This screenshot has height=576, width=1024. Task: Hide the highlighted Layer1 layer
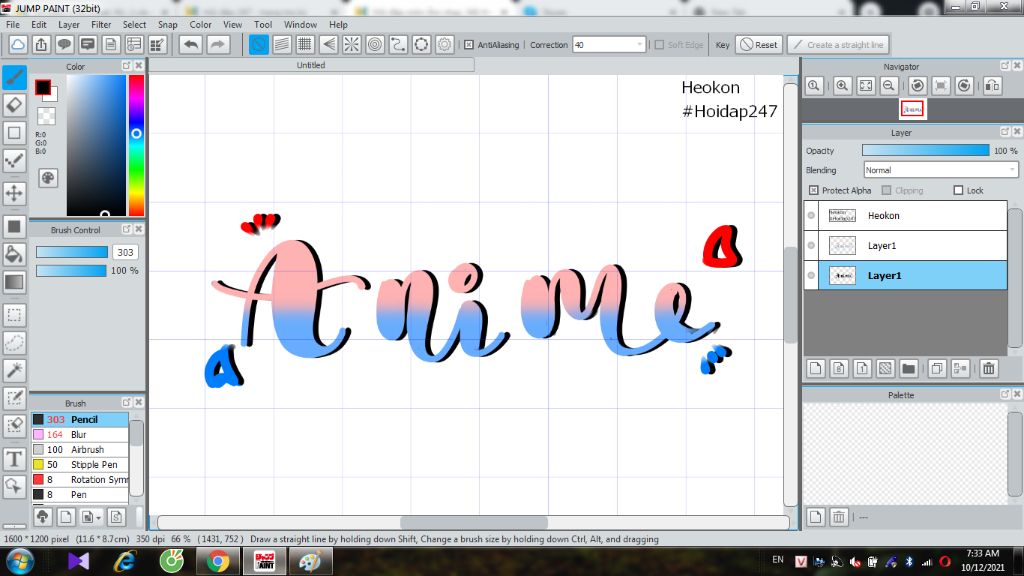(x=811, y=276)
